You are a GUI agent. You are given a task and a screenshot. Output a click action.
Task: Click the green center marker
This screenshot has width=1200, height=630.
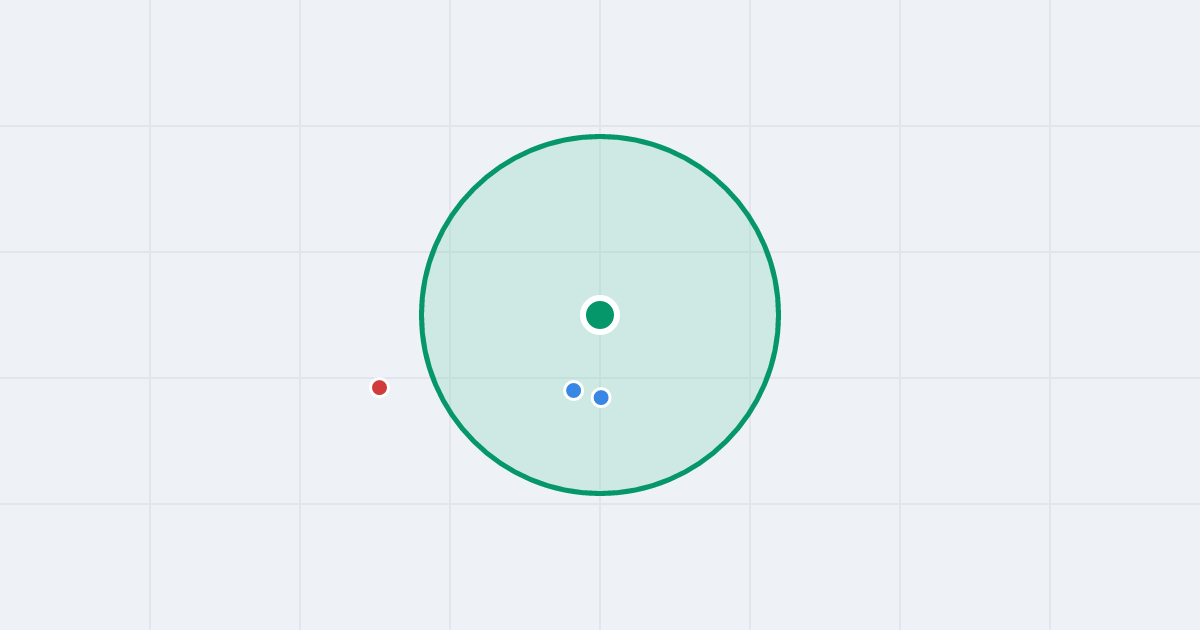tap(600, 315)
